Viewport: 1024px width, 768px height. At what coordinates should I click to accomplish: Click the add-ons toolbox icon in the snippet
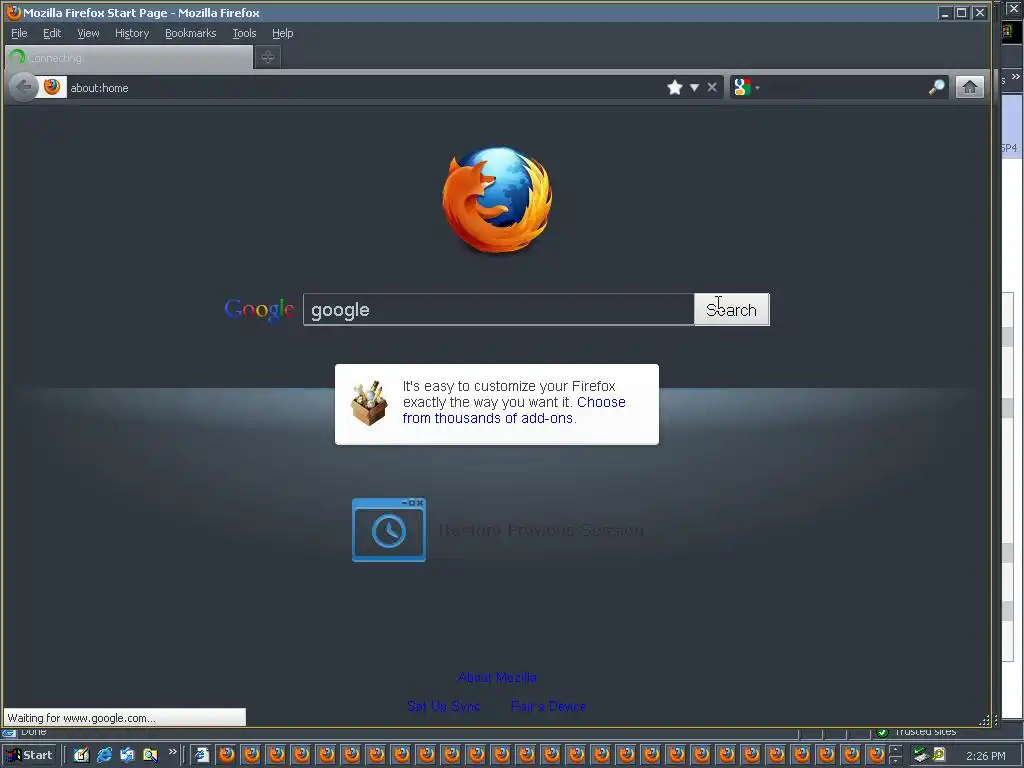point(369,404)
